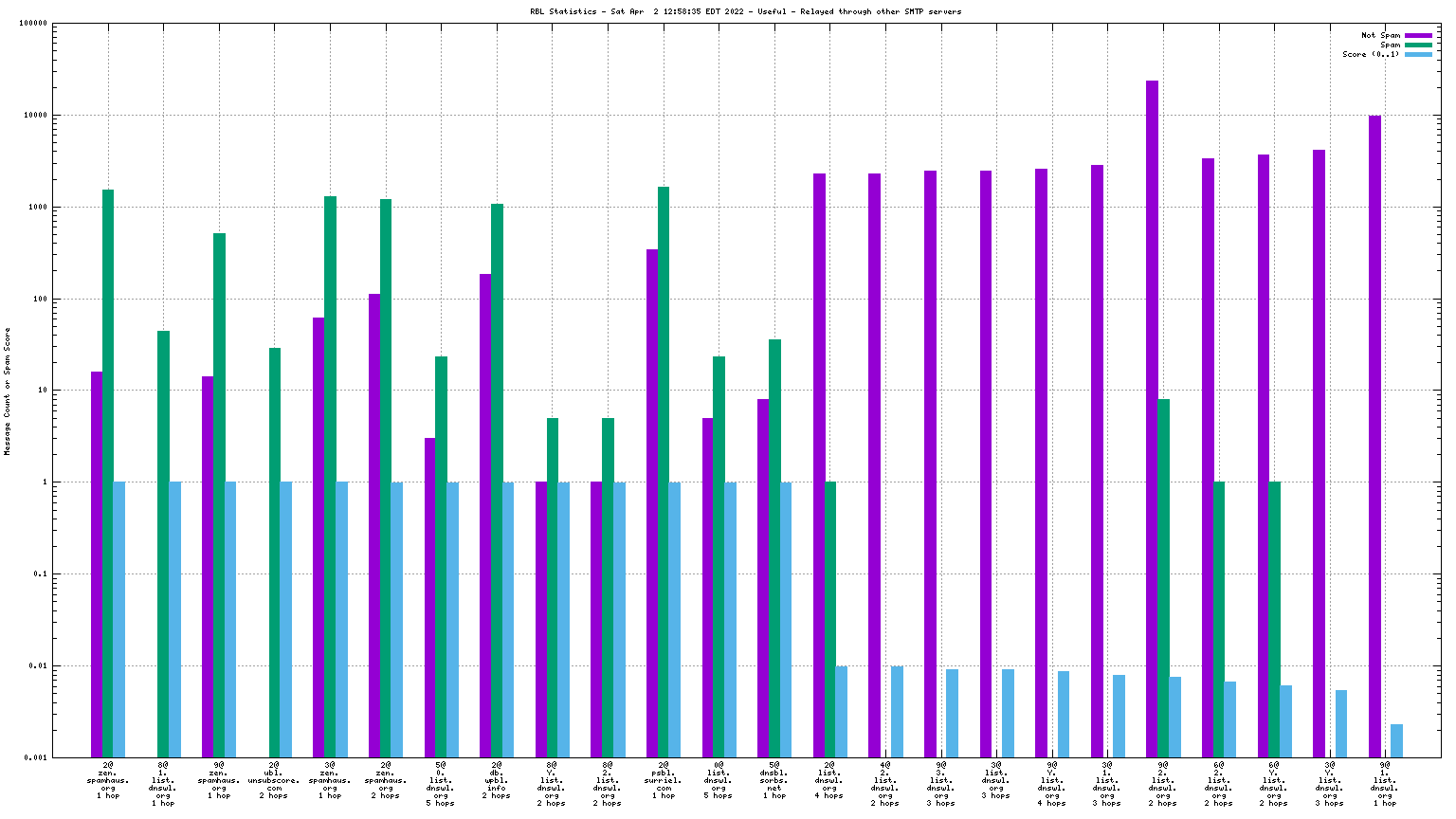Click the psbl.surriel.com 1 hop axis label
This screenshot has width=1456, height=819.
coord(664,779)
